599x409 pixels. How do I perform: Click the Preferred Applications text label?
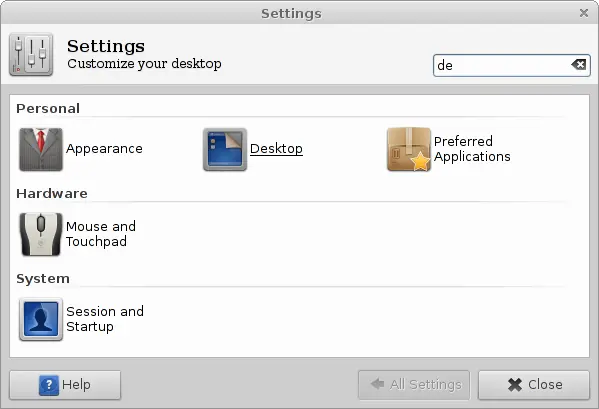(472, 149)
